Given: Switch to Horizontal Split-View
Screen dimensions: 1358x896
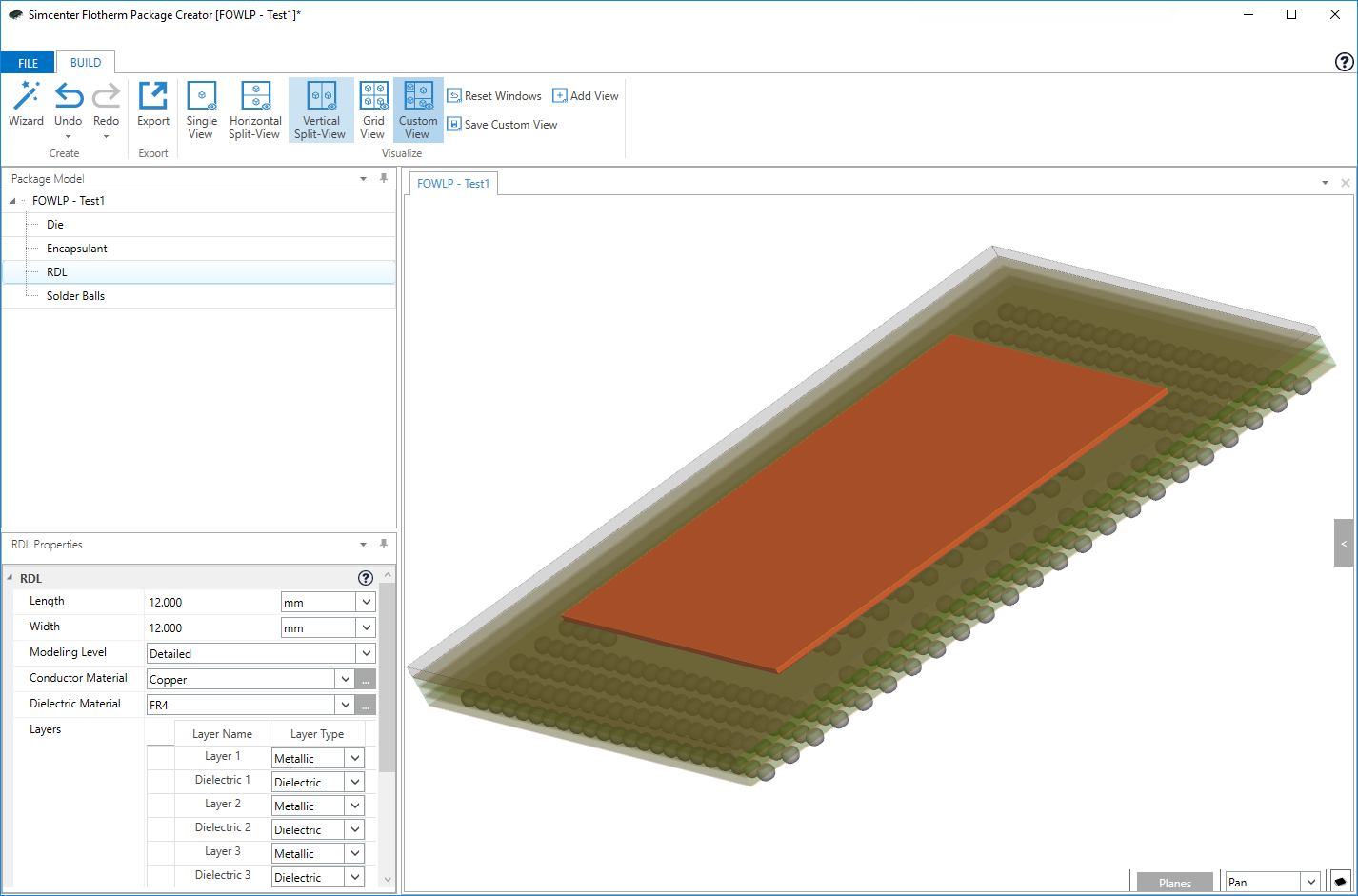Looking at the screenshot, I should [255, 110].
